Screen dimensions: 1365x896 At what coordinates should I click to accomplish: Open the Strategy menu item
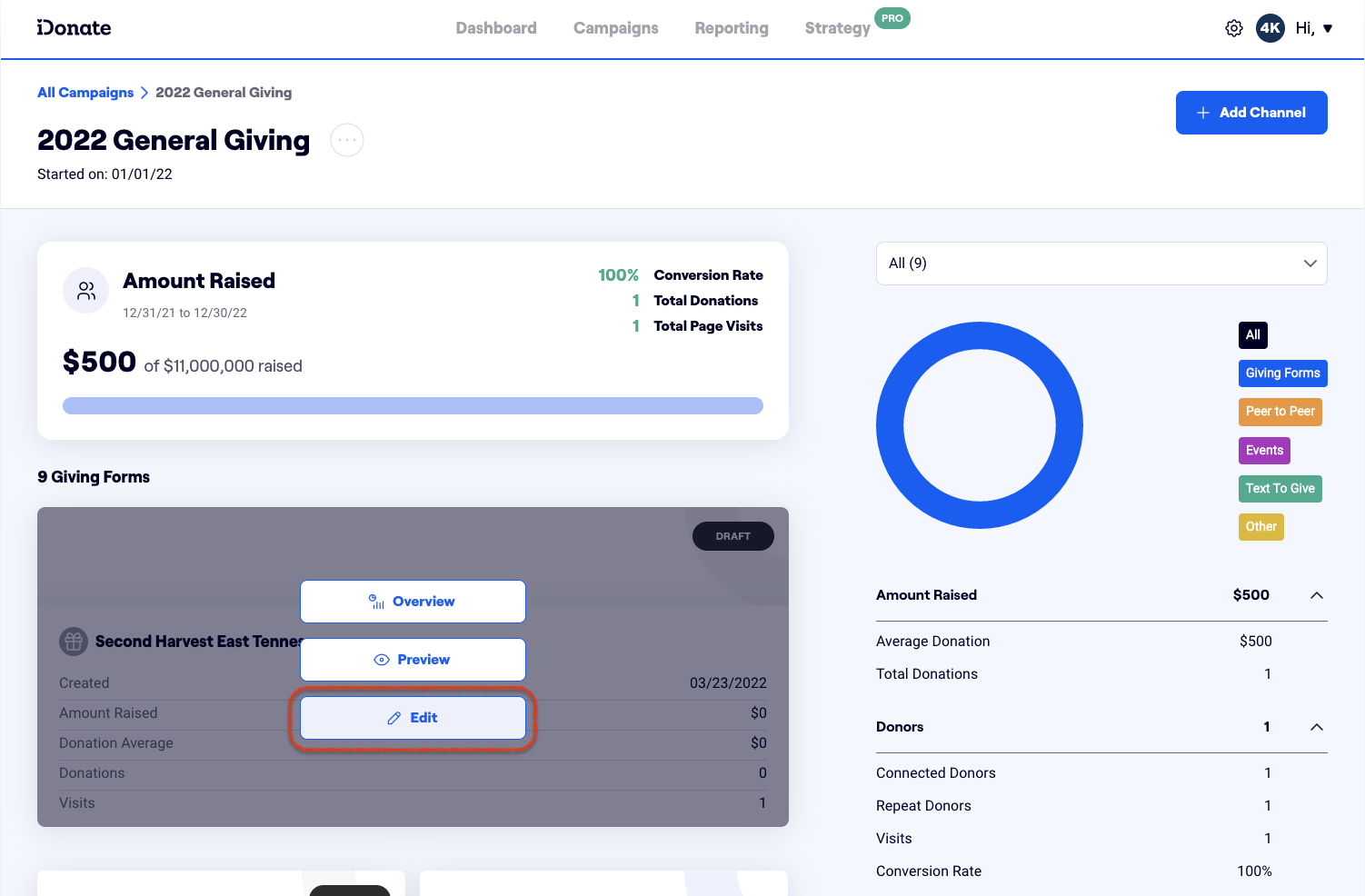pyautogui.click(x=837, y=28)
